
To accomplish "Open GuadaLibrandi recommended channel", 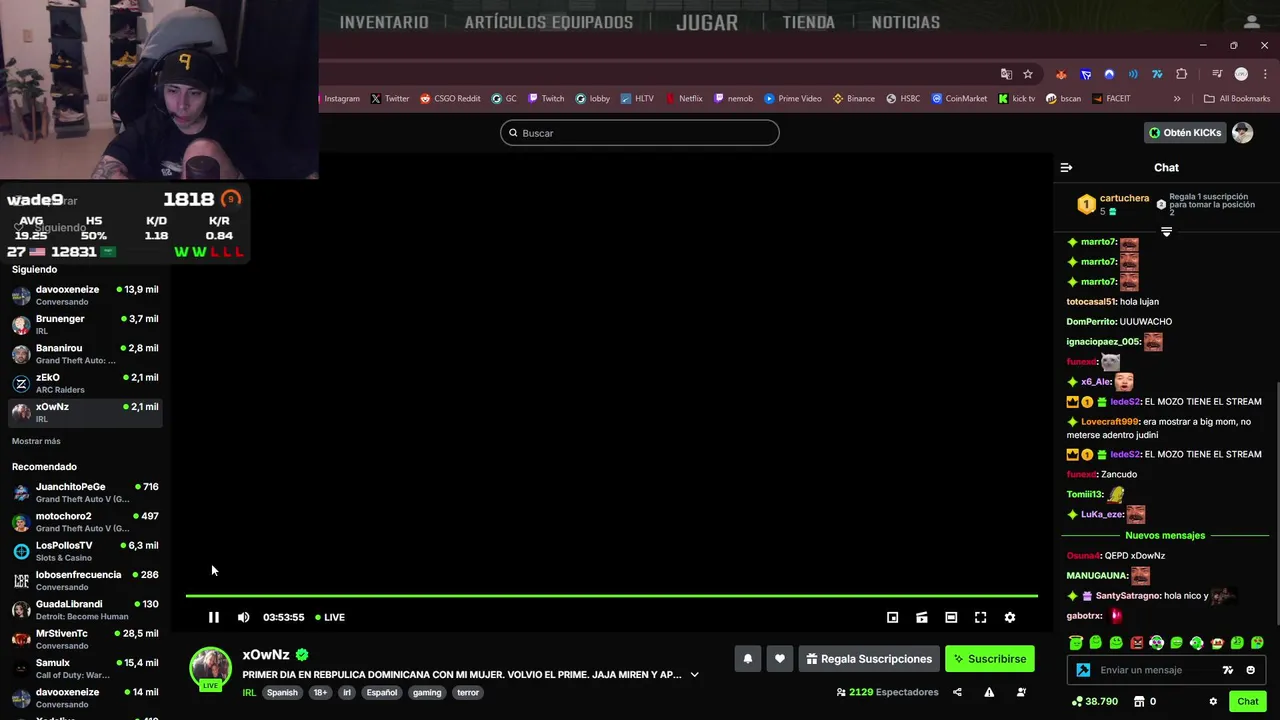I will click(85, 609).
